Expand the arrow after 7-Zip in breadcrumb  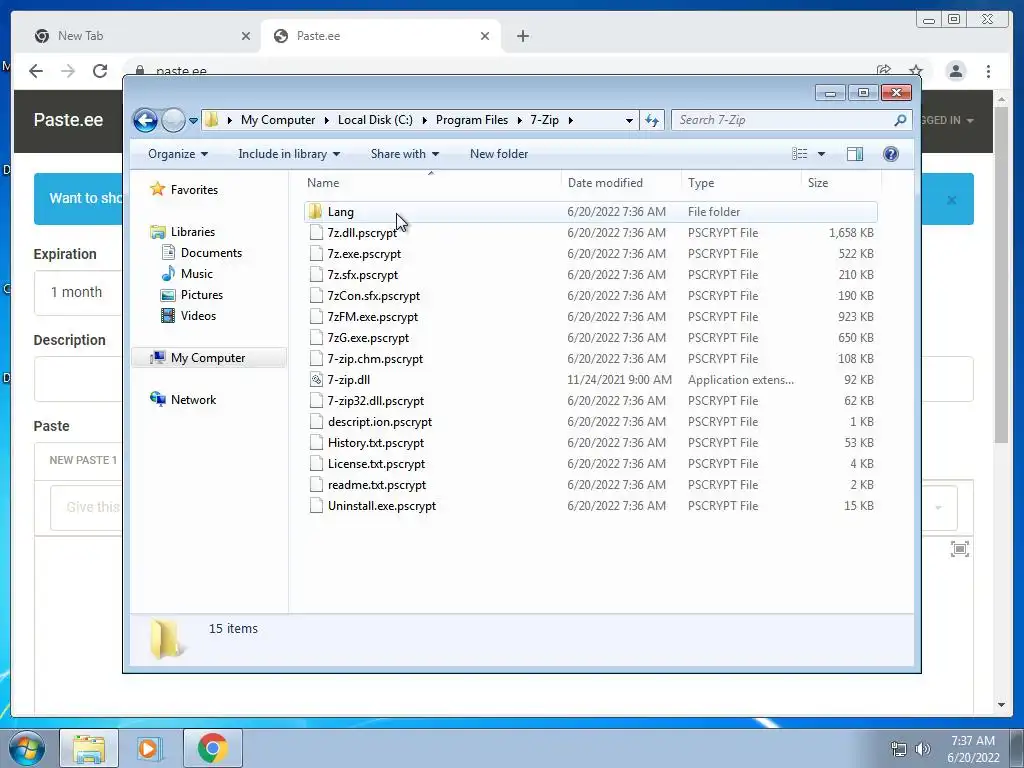coord(571,120)
